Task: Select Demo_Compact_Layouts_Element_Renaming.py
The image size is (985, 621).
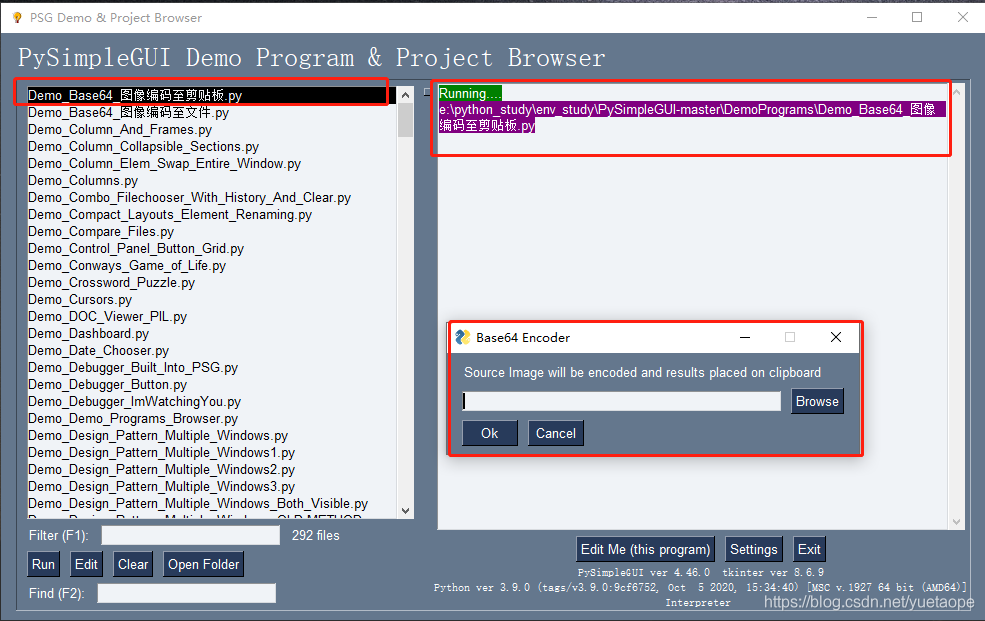Action: pos(212,214)
